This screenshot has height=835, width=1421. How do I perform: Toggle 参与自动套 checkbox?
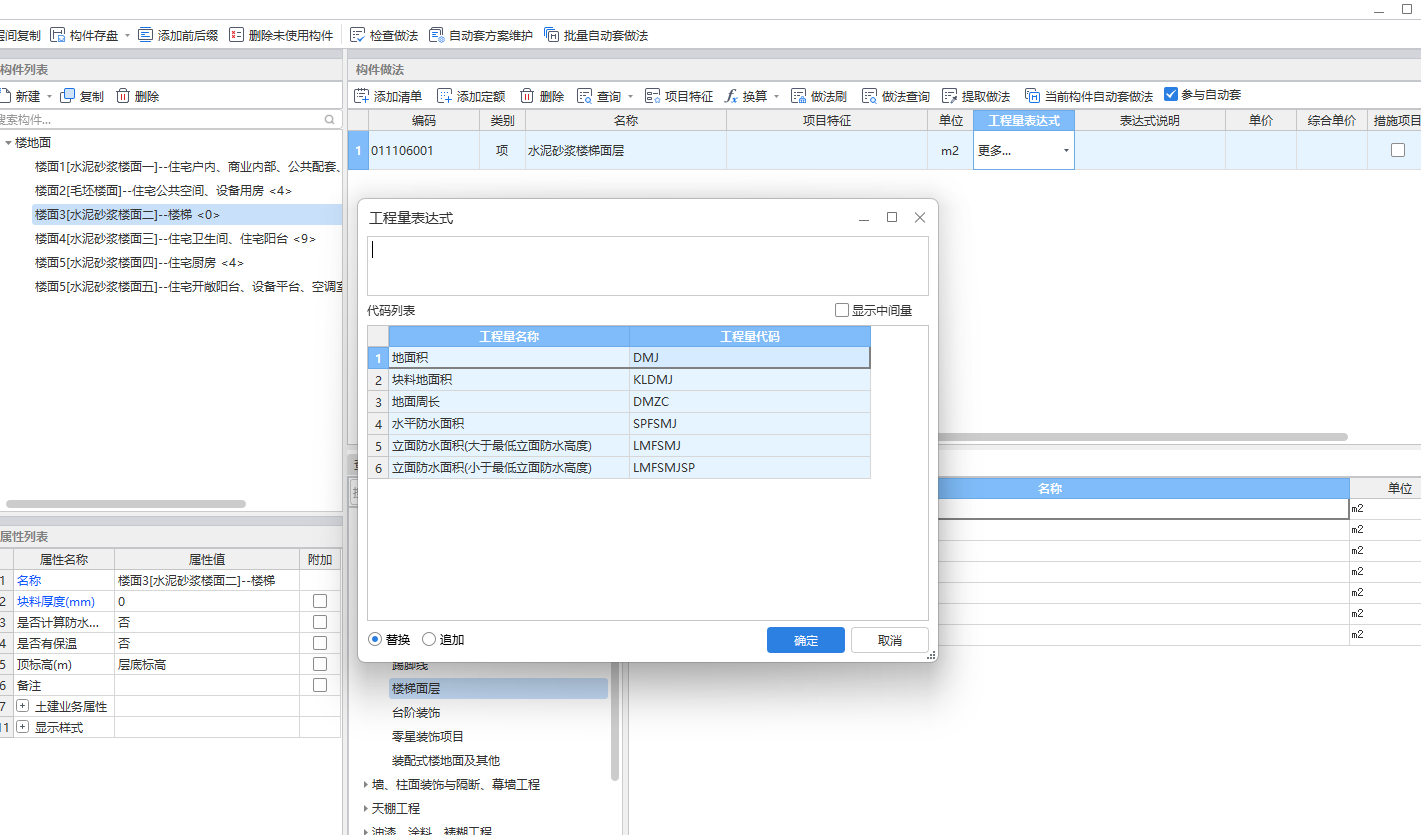[x=1171, y=94]
